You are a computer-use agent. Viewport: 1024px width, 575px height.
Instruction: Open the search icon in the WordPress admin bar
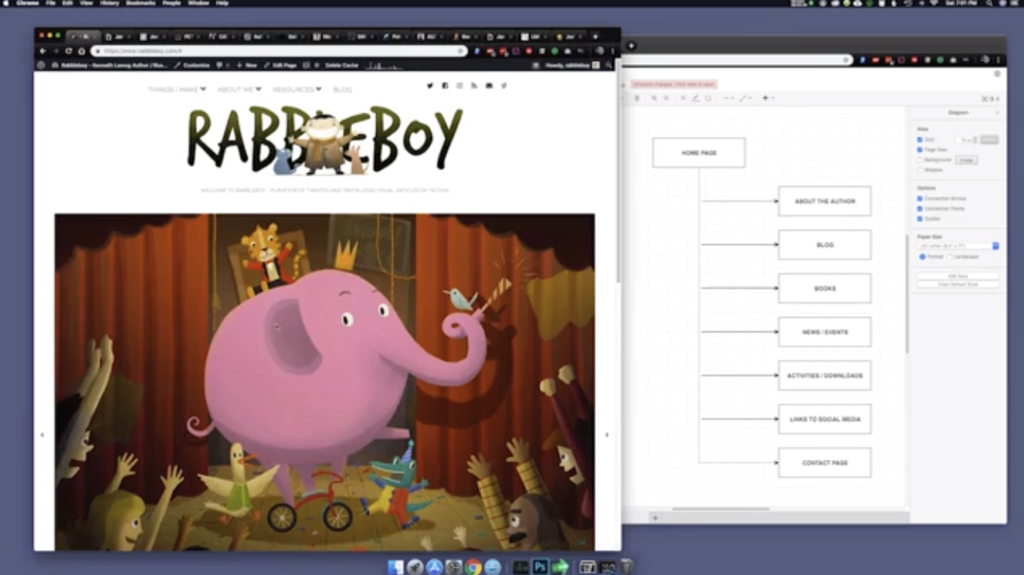609,65
